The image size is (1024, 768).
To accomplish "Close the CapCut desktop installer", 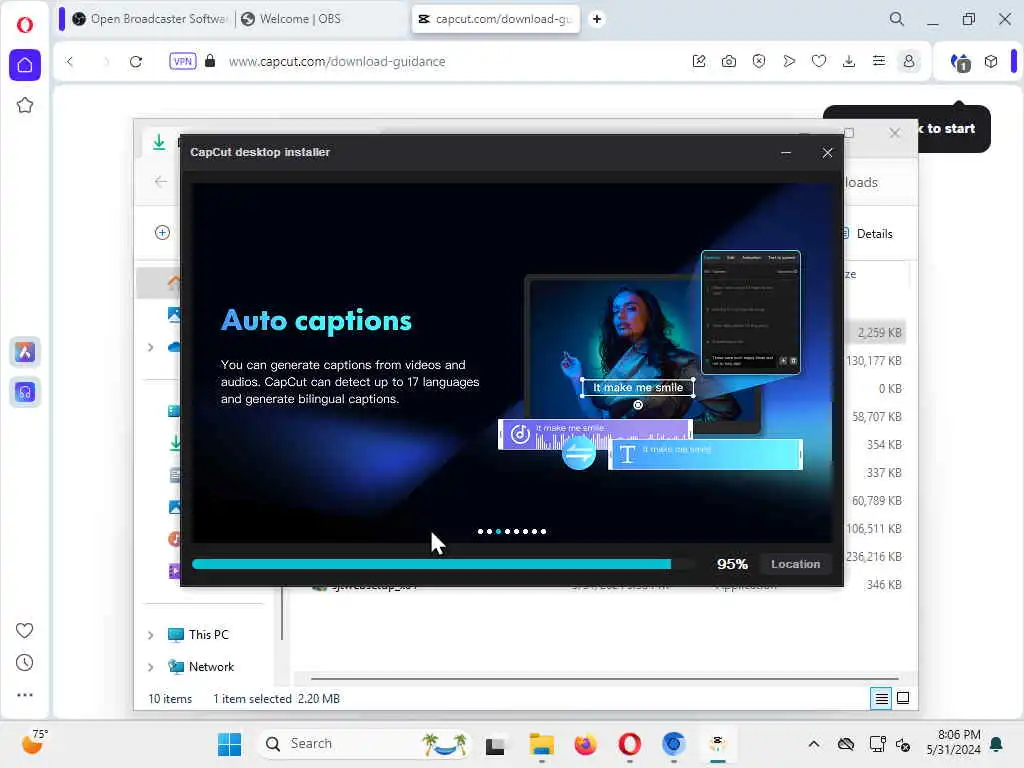I will click(x=827, y=153).
